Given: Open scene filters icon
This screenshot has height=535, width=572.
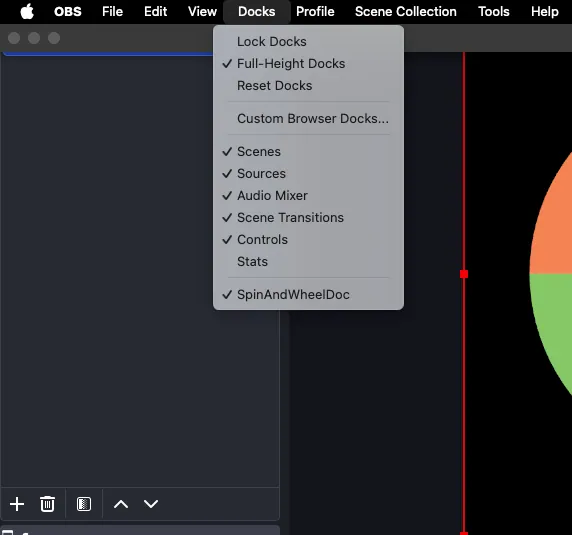Looking at the screenshot, I should (84, 504).
